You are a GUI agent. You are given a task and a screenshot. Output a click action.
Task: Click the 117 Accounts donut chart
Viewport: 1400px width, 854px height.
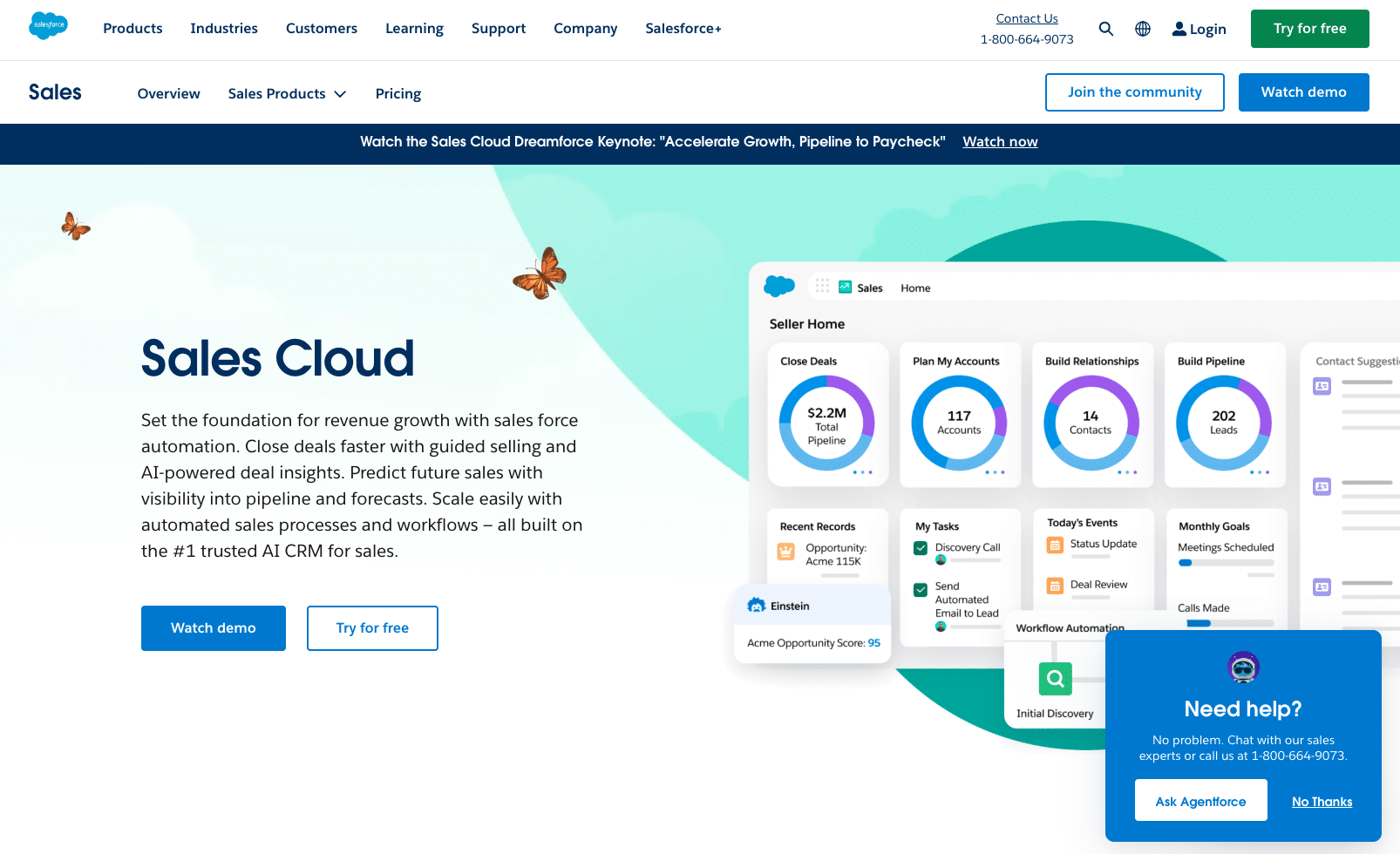click(959, 423)
